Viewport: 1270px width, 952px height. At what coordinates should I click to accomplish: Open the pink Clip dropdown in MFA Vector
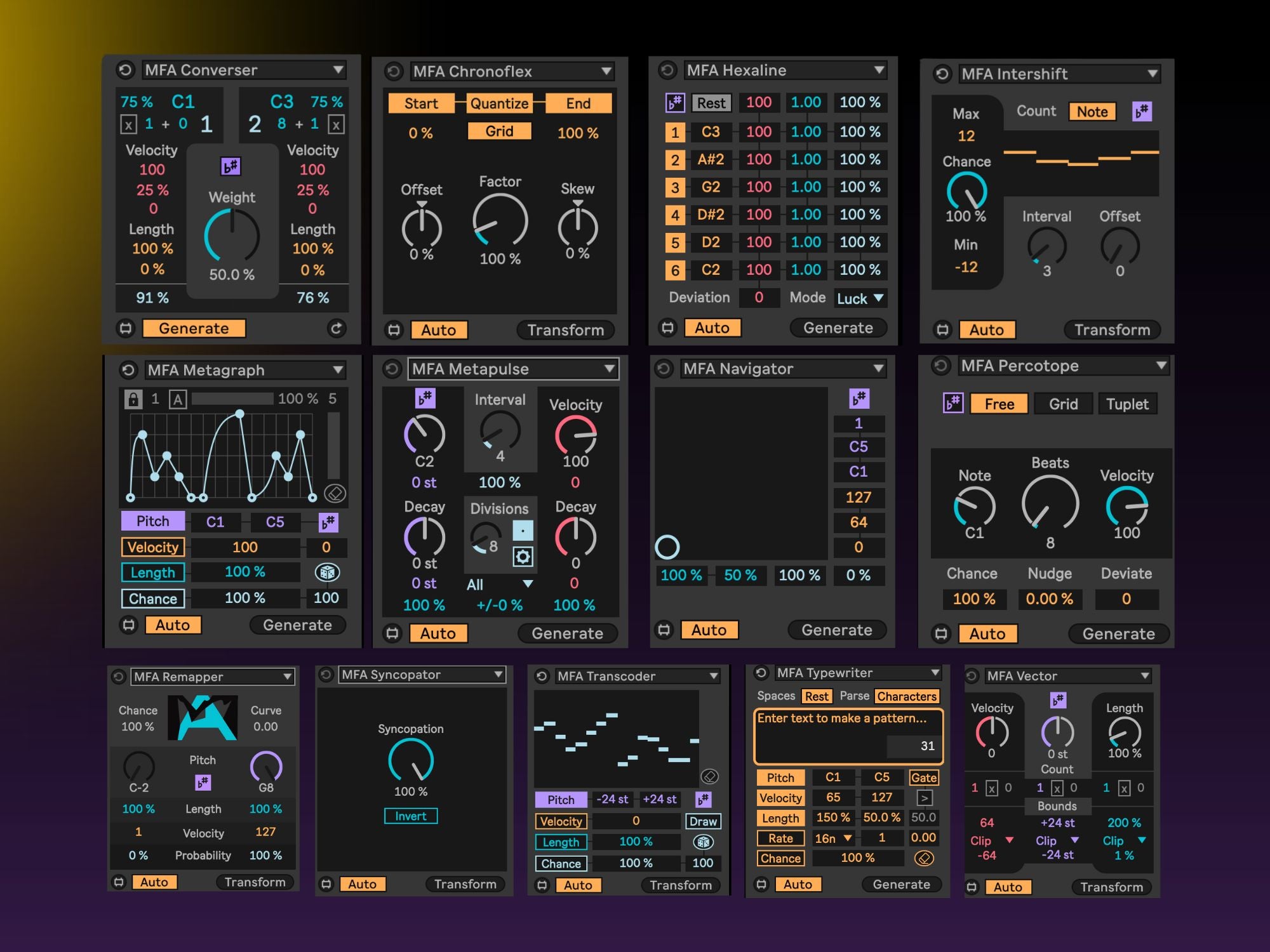(x=992, y=840)
